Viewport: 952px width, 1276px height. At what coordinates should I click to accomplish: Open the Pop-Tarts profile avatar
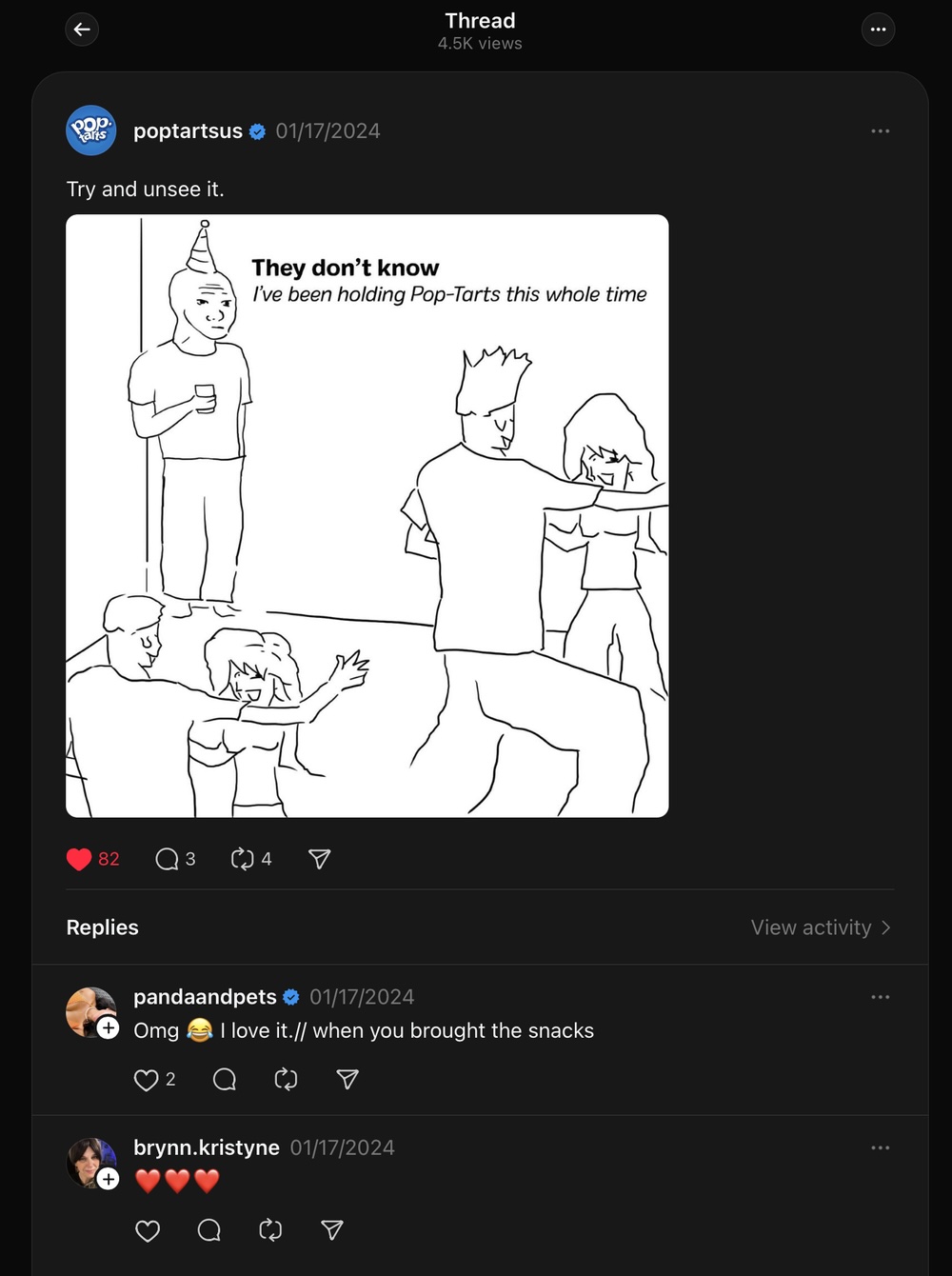pos(91,130)
